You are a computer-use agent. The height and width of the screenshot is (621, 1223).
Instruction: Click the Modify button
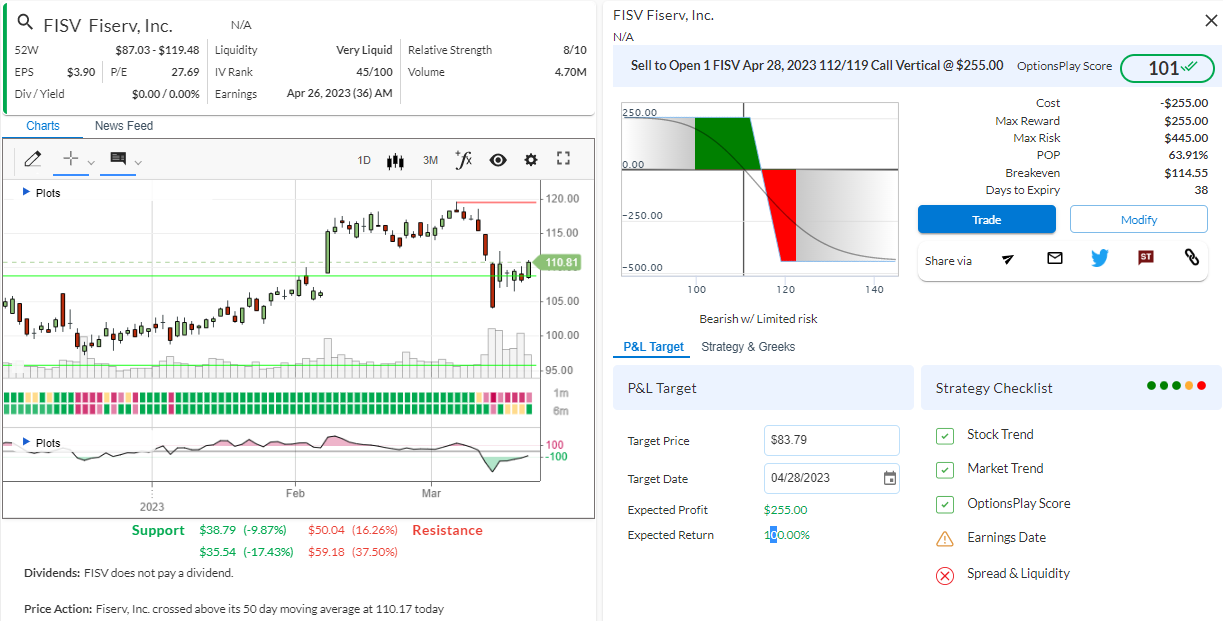point(1139,220)
